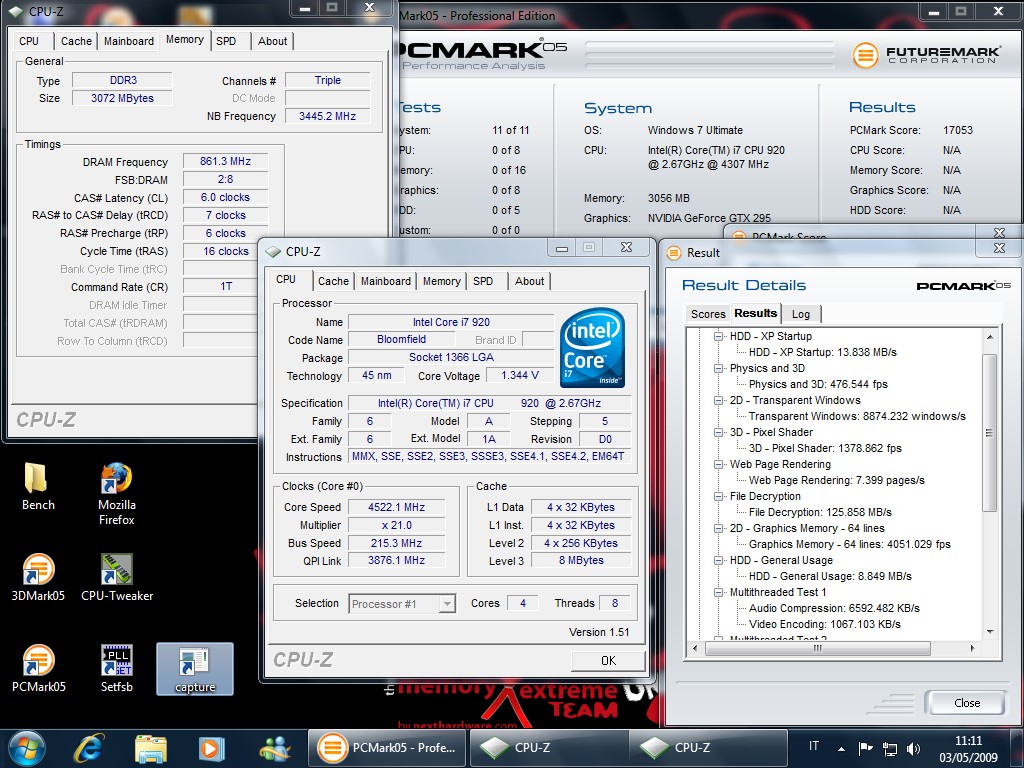Click Close button in Result window
This screenshot has width=1024, height=768.
(967, 703)
